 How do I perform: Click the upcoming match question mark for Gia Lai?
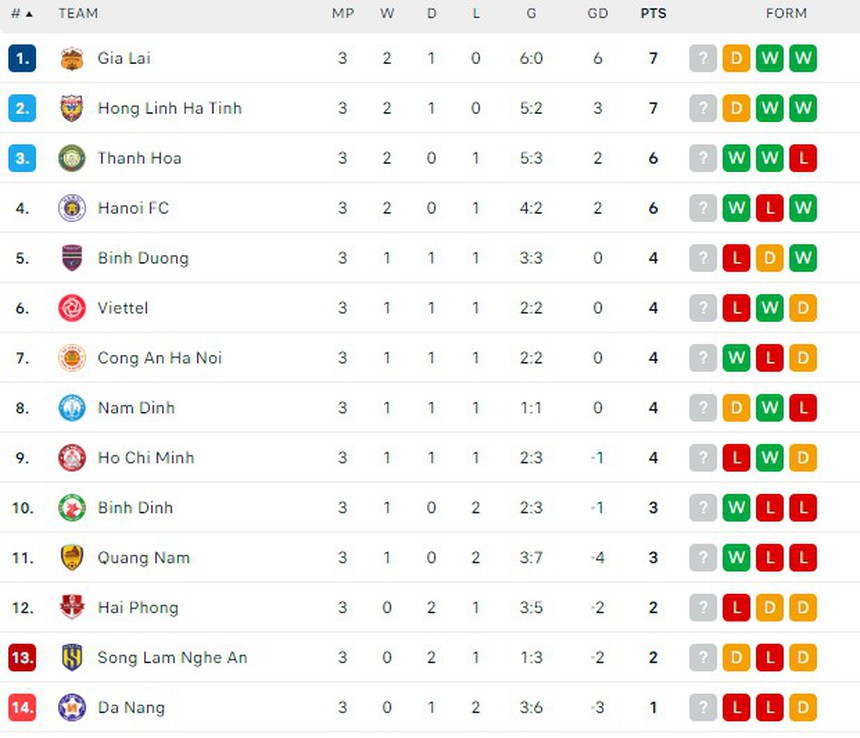click(x=703, y=58)
